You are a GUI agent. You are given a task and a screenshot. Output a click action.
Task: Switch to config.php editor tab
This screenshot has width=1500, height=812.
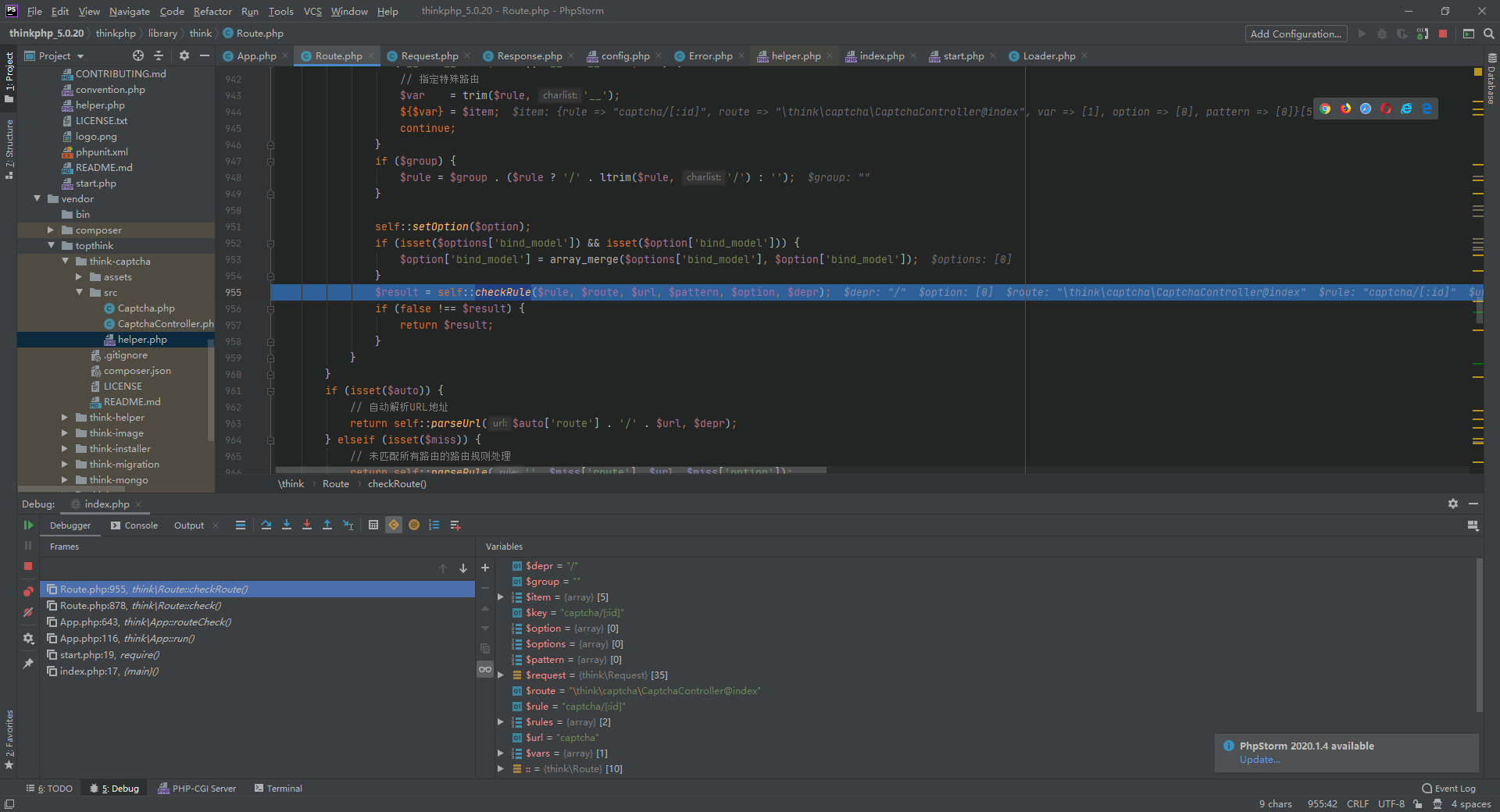pyautogui.click(x=625, y=55)
